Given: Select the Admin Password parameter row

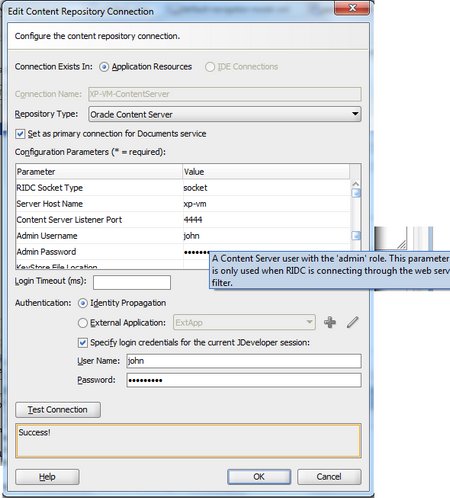Looking at the screenshot, I should coord(113,252).
